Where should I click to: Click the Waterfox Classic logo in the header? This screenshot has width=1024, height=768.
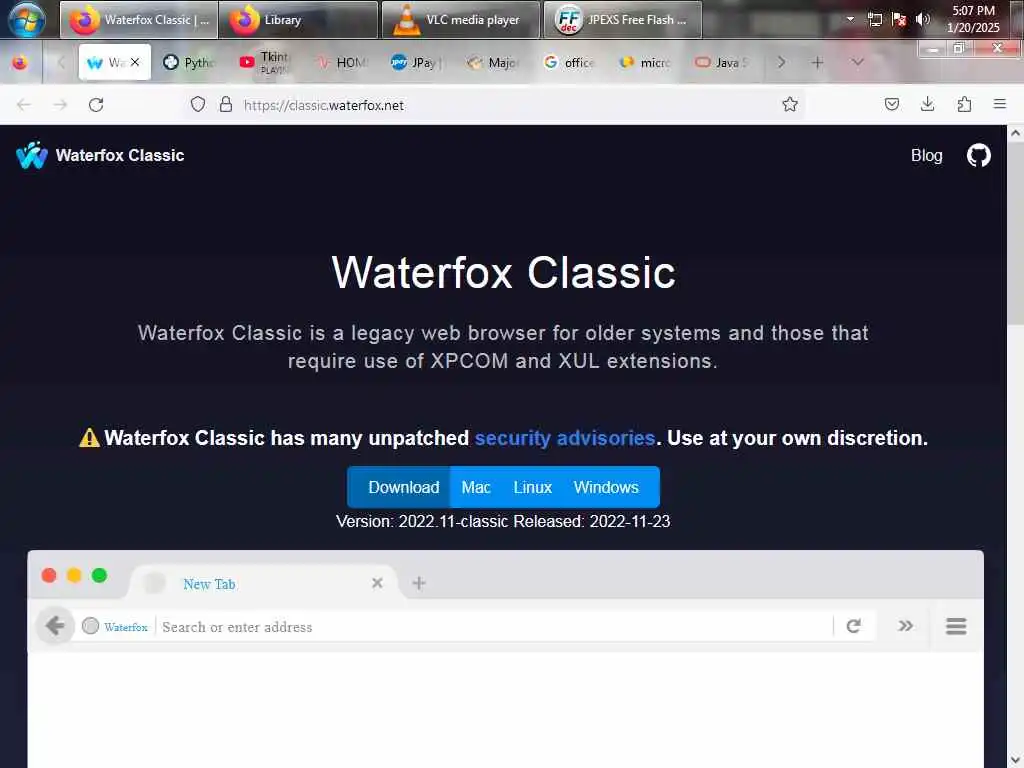pos(101,155)
